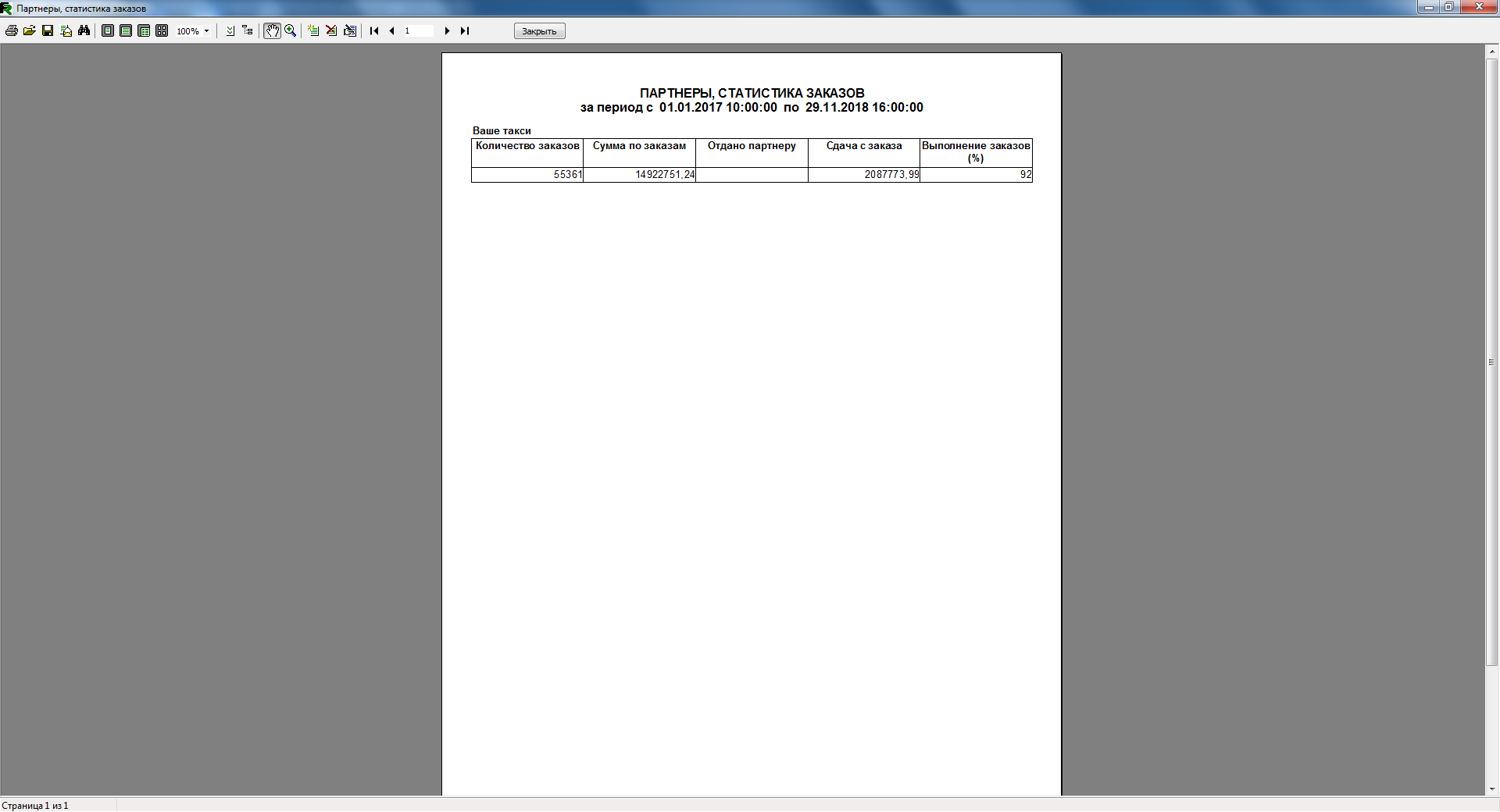Enable multiple pages thumbnail view
This screenshot has height=812, width=1500.
pyautogui.click(x=162, y=31)
